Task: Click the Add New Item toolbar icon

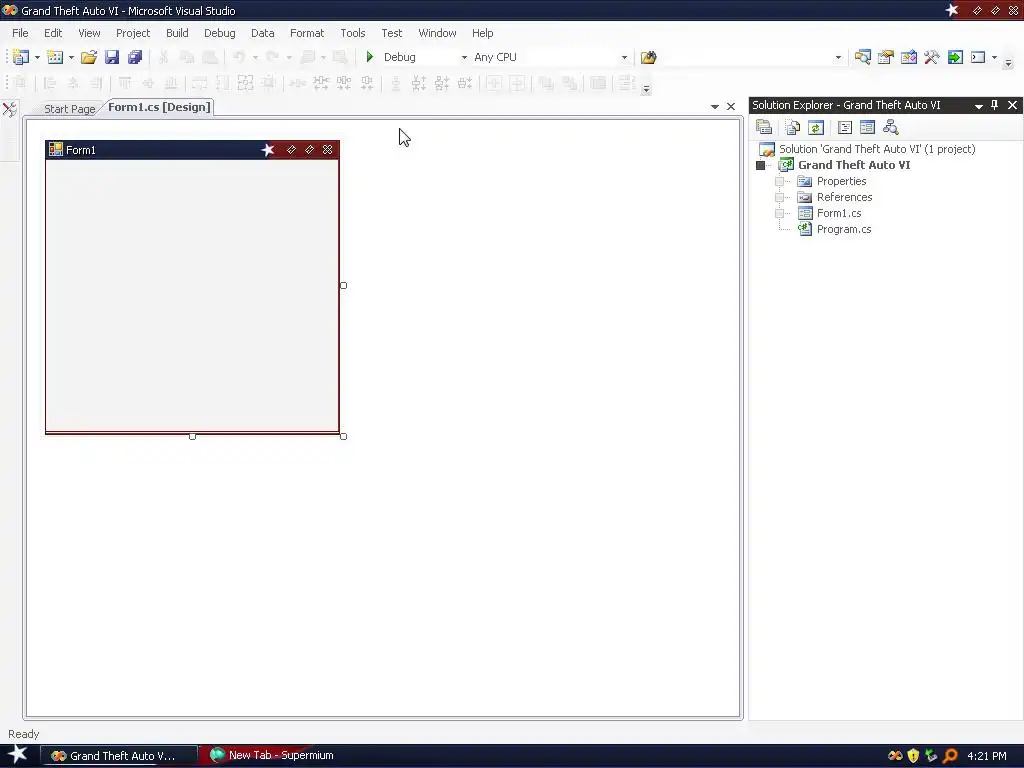Action: (55, 57)
